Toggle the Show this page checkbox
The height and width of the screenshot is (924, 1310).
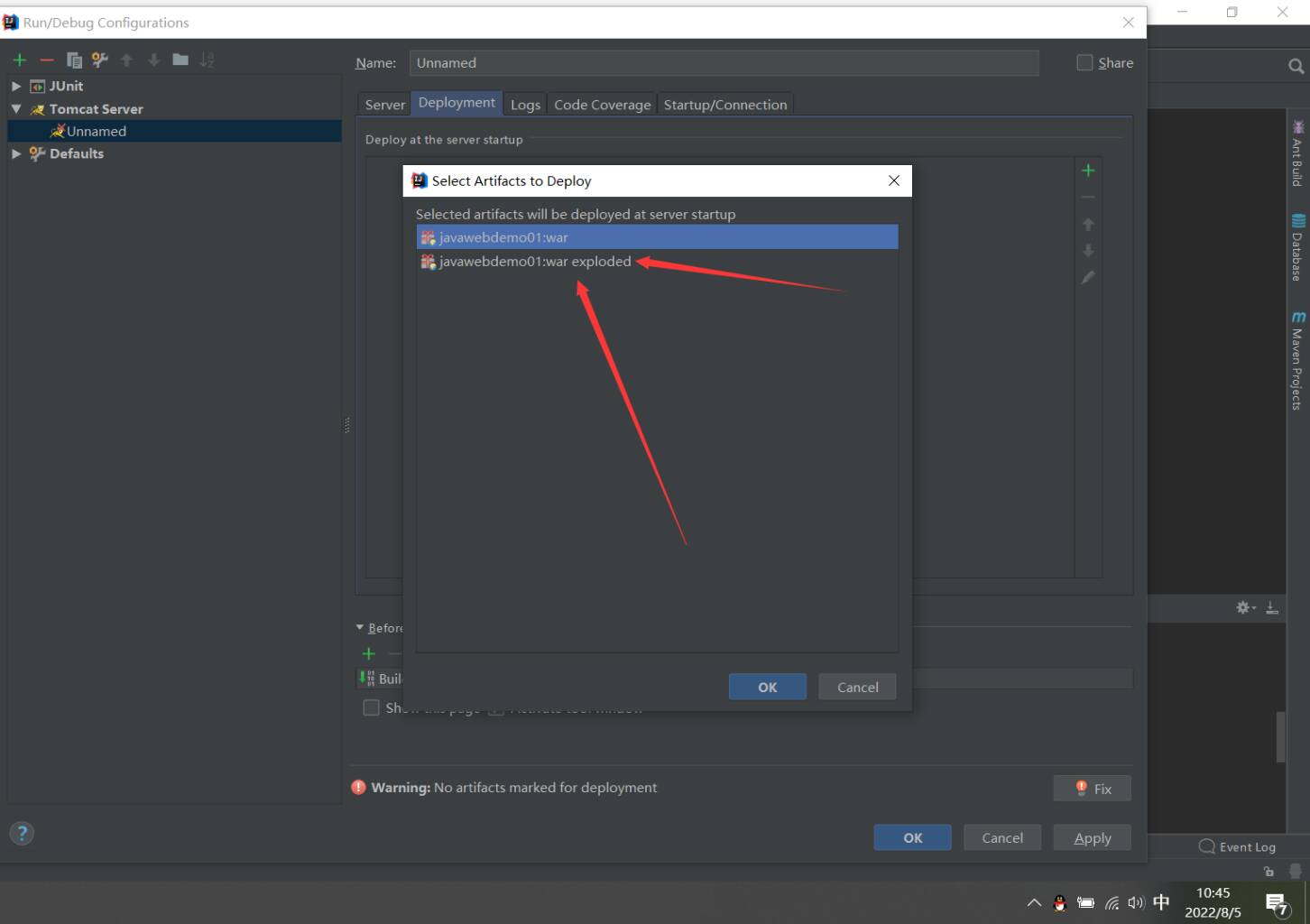[x=371, y=707]
